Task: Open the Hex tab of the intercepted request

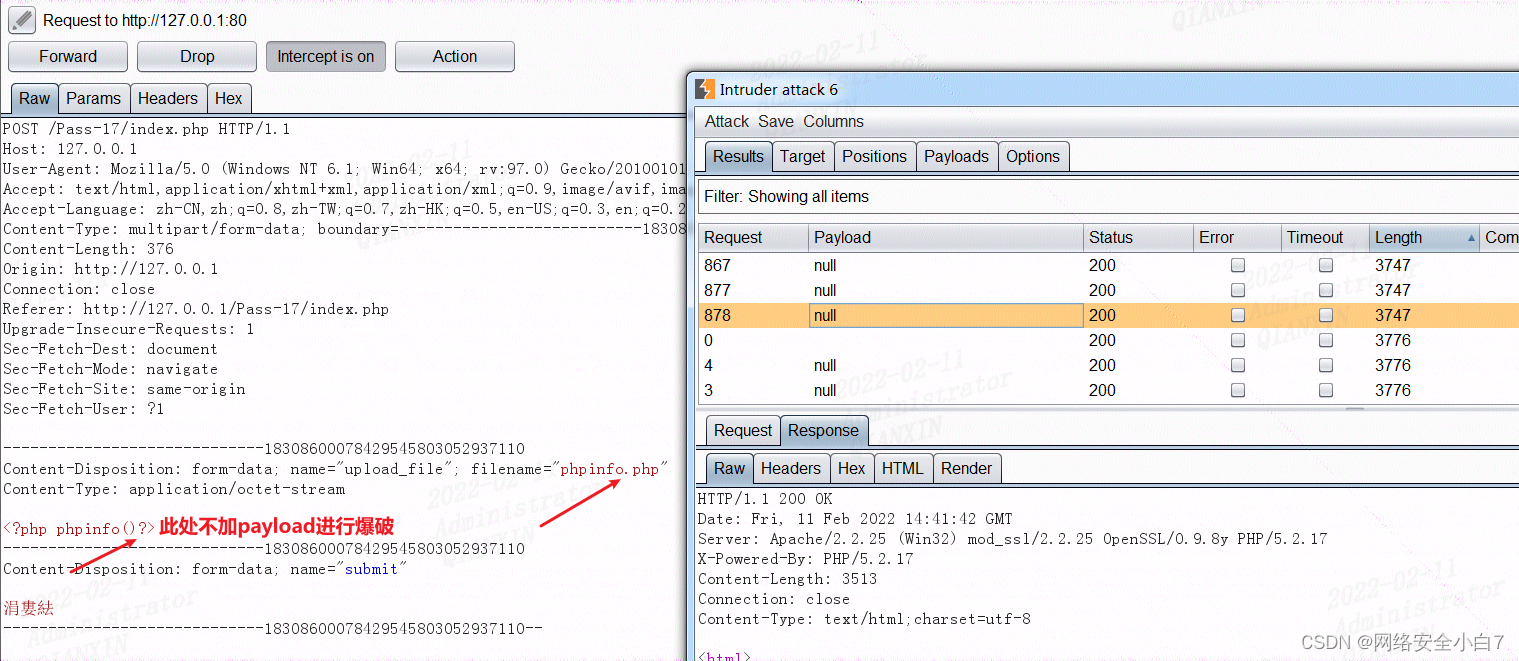Action: pyautogui.click(x=229, y=98)
